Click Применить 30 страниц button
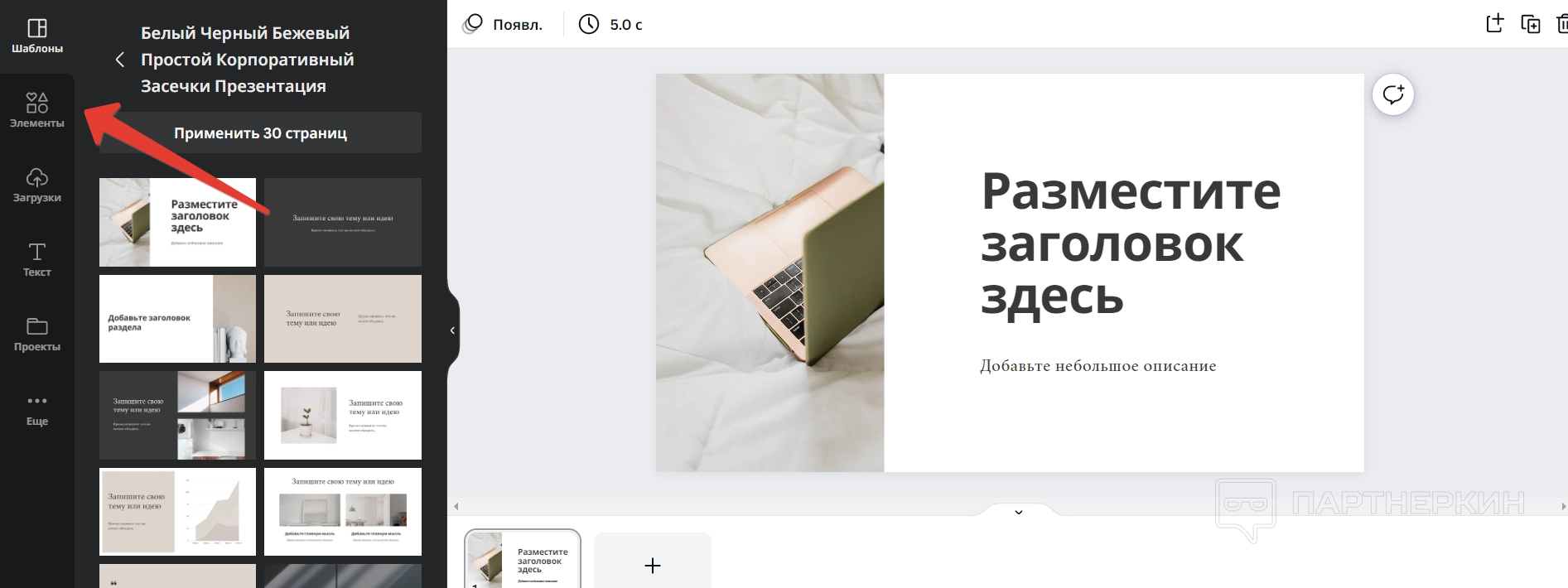 pyautogui.click(x=260, y=133)
